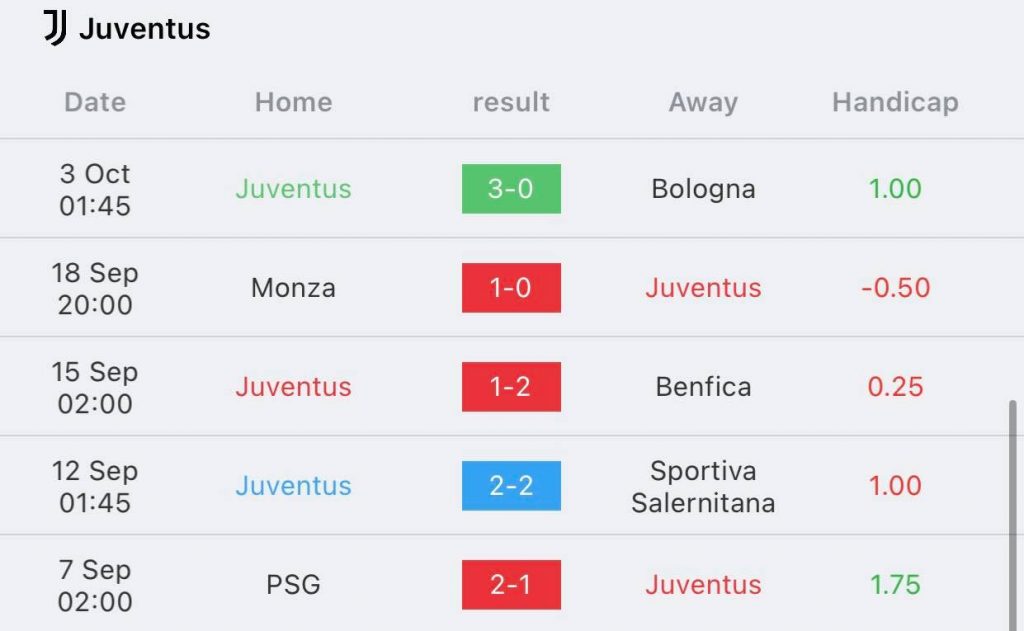Click the Juventus club logo icon
This screenshot has height=631, width=1024.
click(56, 28)
